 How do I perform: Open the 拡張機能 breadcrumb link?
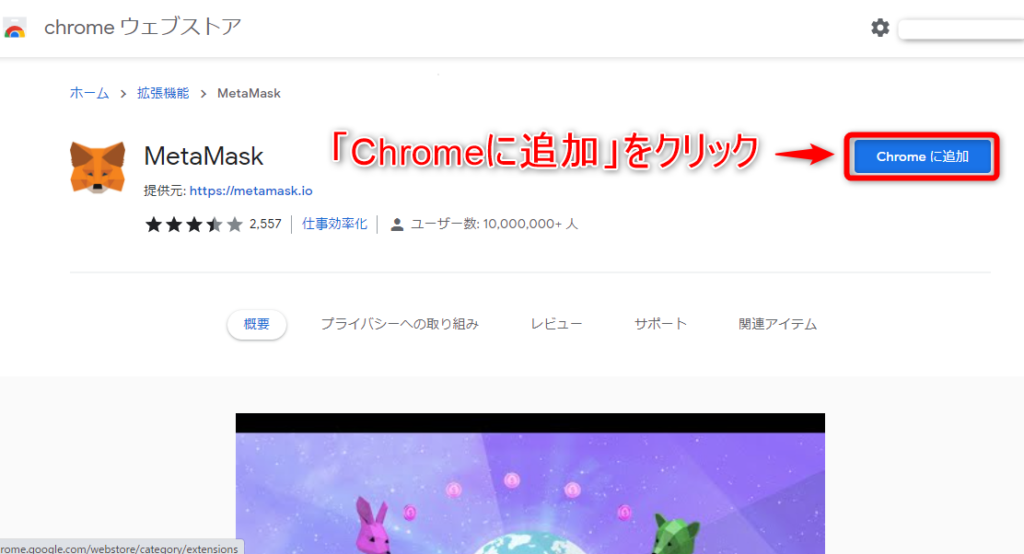point(163,93)
